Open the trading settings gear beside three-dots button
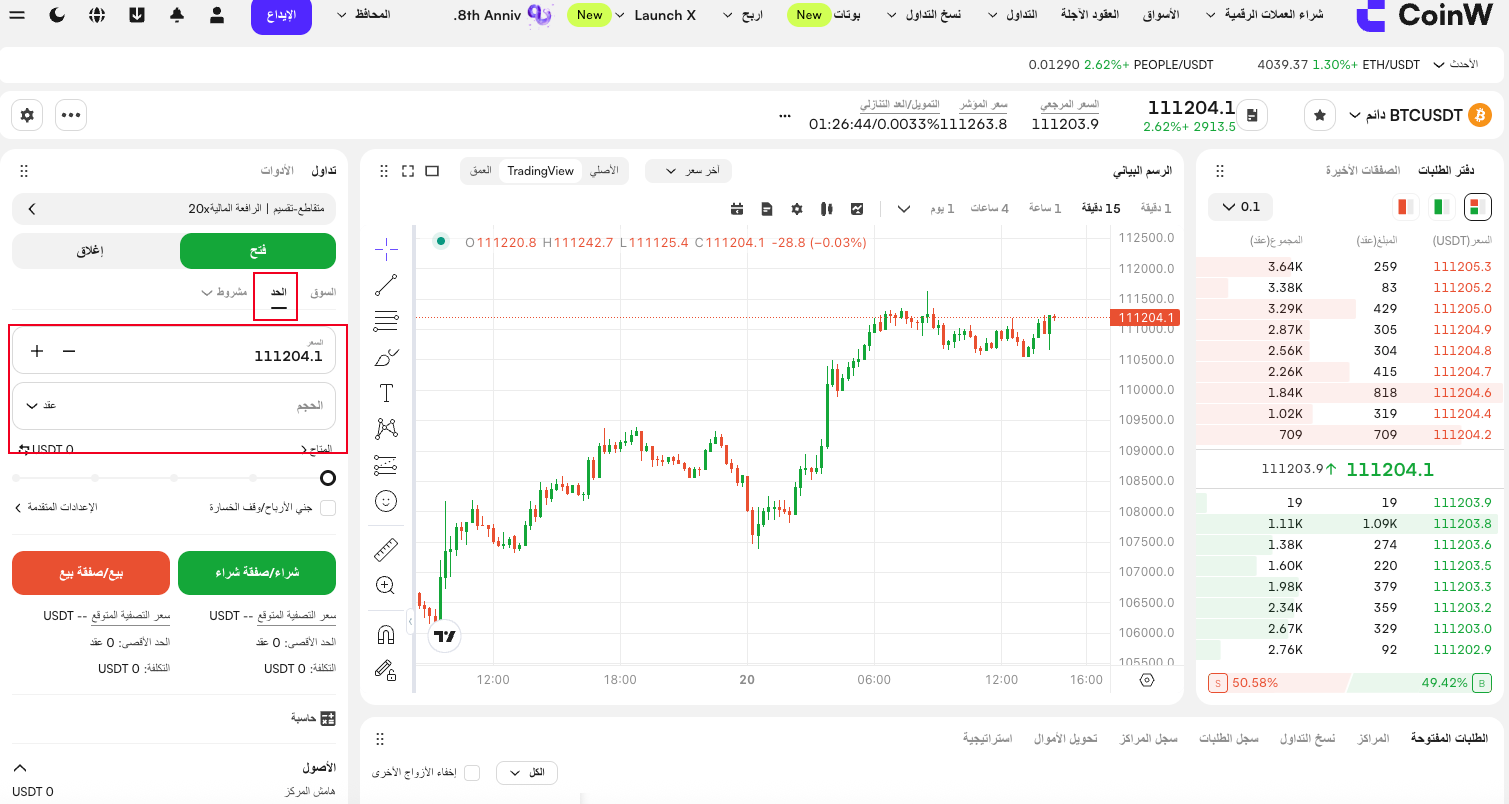The image size is (1509, 804). (27, 115)
